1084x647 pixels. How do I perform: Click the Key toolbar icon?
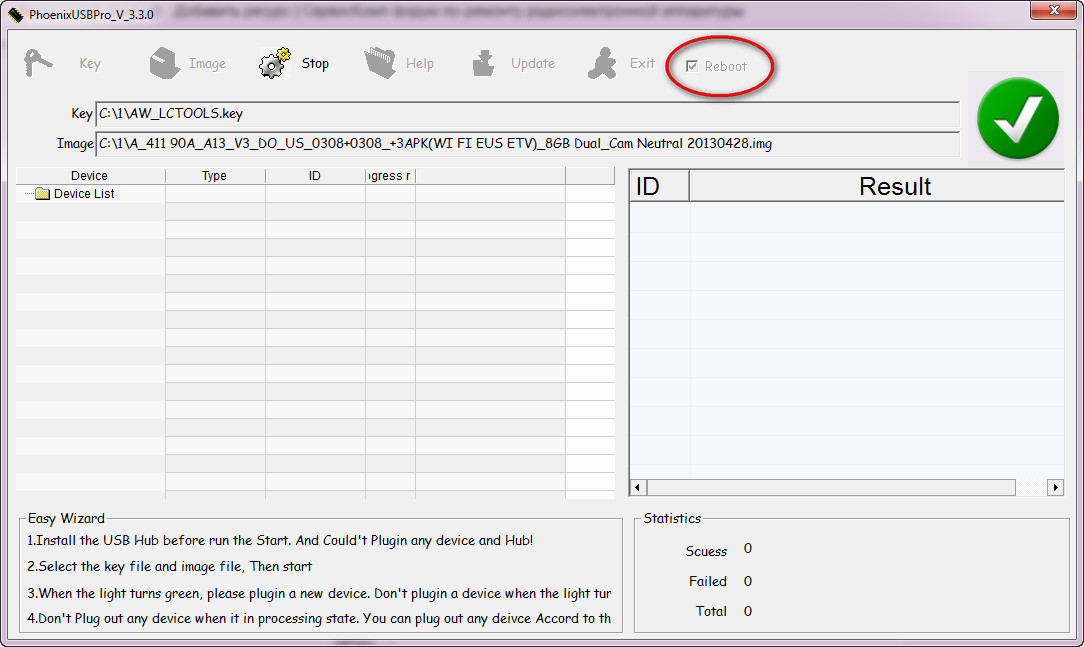[x=37, y=63]
